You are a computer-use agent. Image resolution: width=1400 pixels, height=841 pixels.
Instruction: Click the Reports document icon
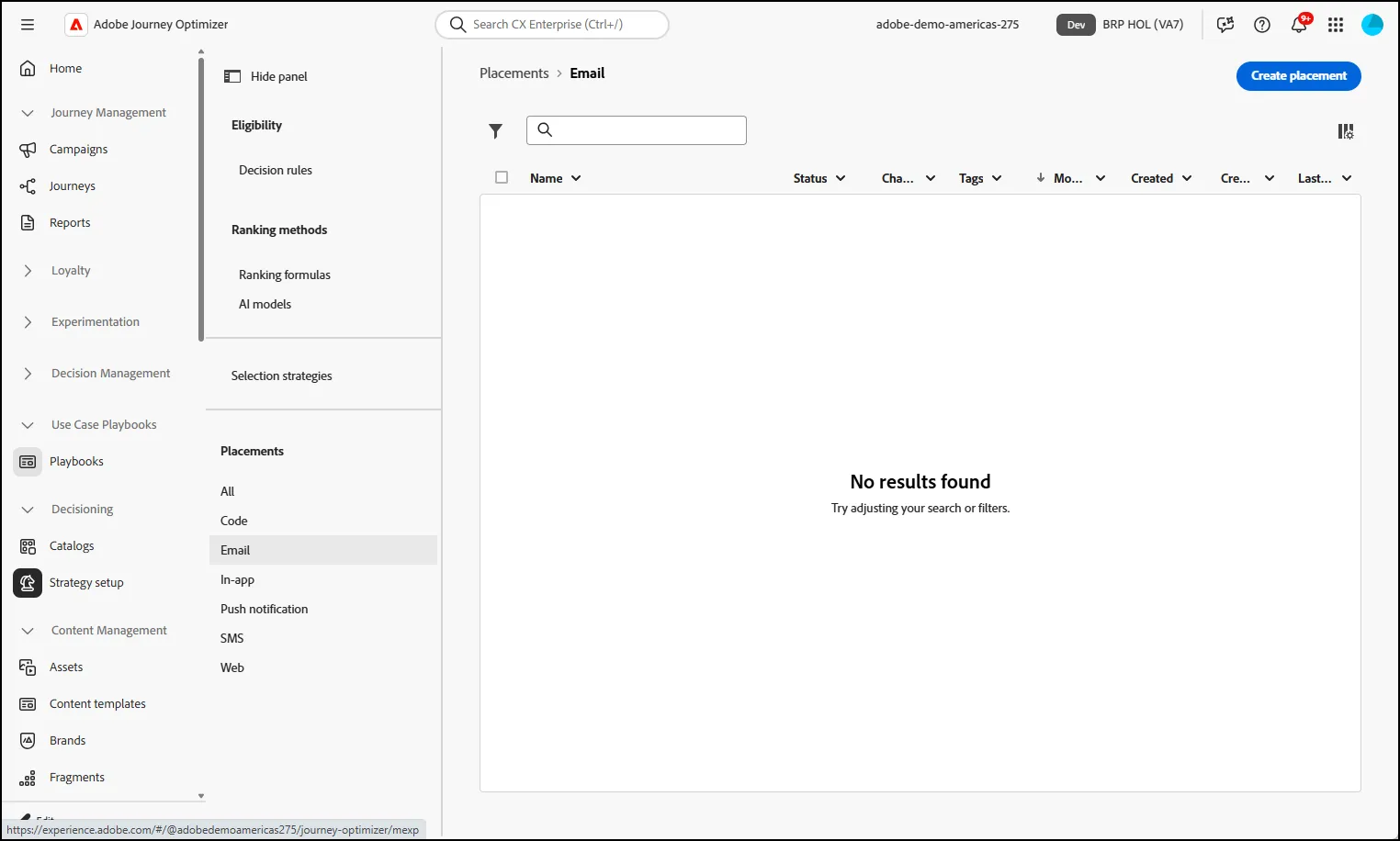(x=28, y=222)
